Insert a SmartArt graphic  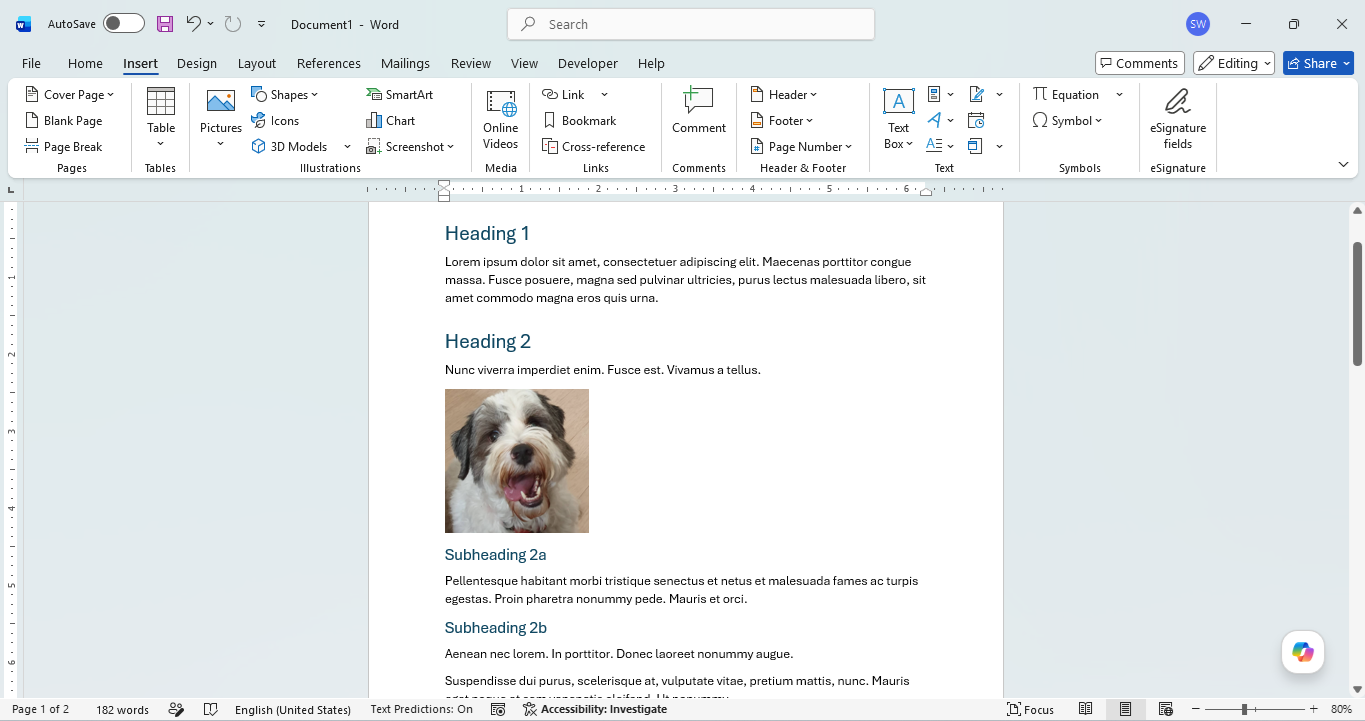(400, 95)
